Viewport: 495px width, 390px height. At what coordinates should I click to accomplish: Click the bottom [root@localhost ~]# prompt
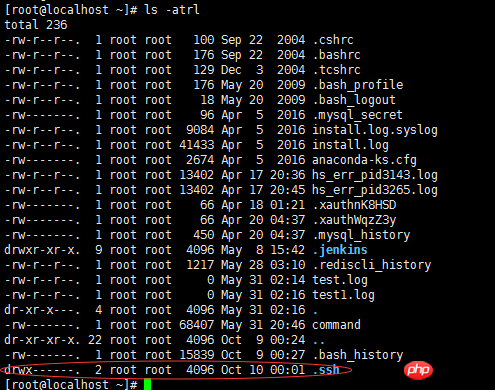click(71, 385)
